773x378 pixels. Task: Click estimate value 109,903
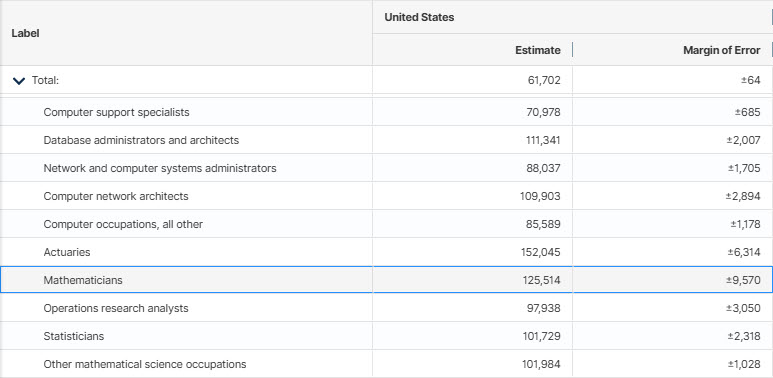click(540, 196)
